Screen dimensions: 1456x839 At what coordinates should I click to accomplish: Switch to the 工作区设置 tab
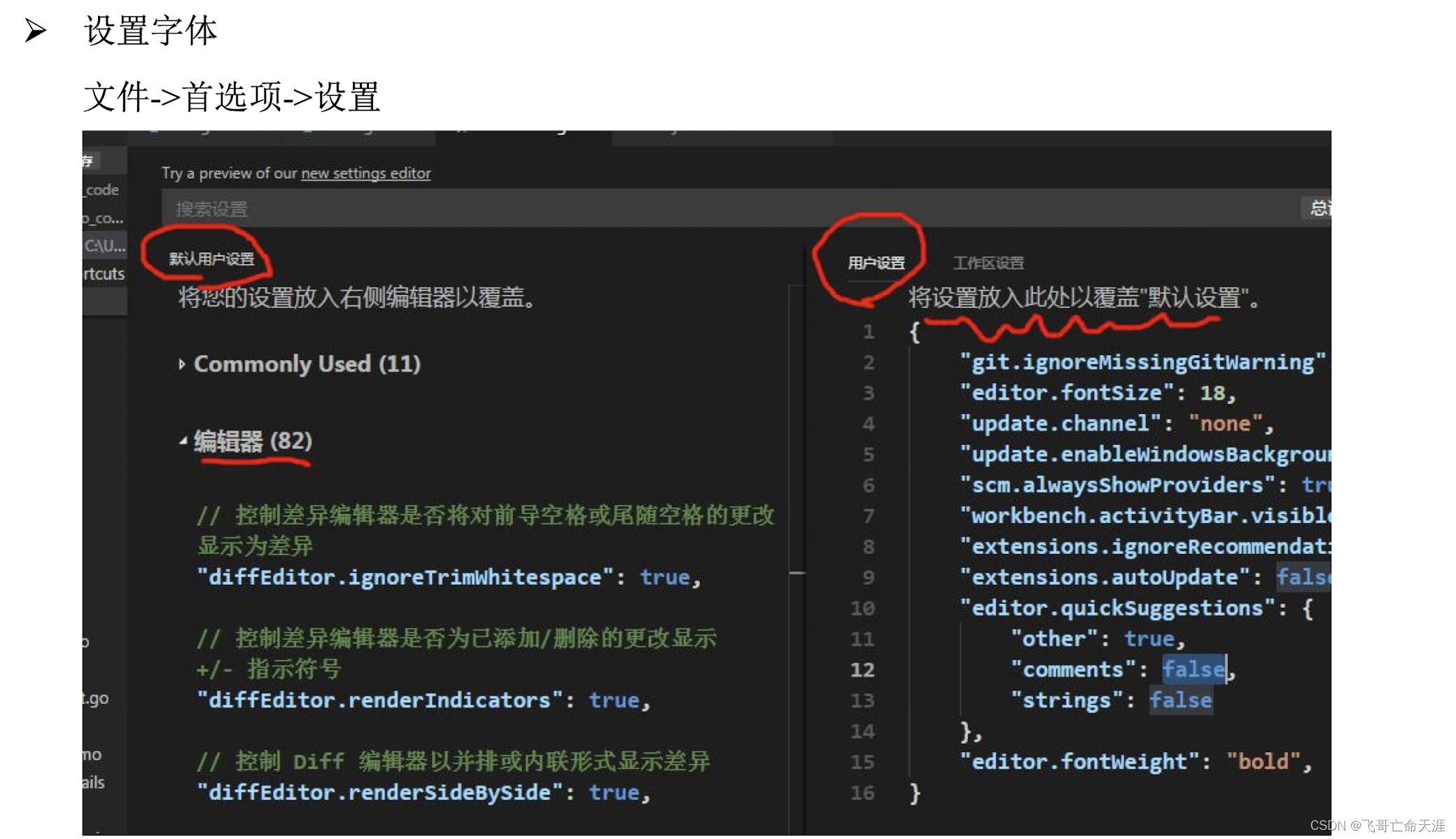[x=988, y=263]
